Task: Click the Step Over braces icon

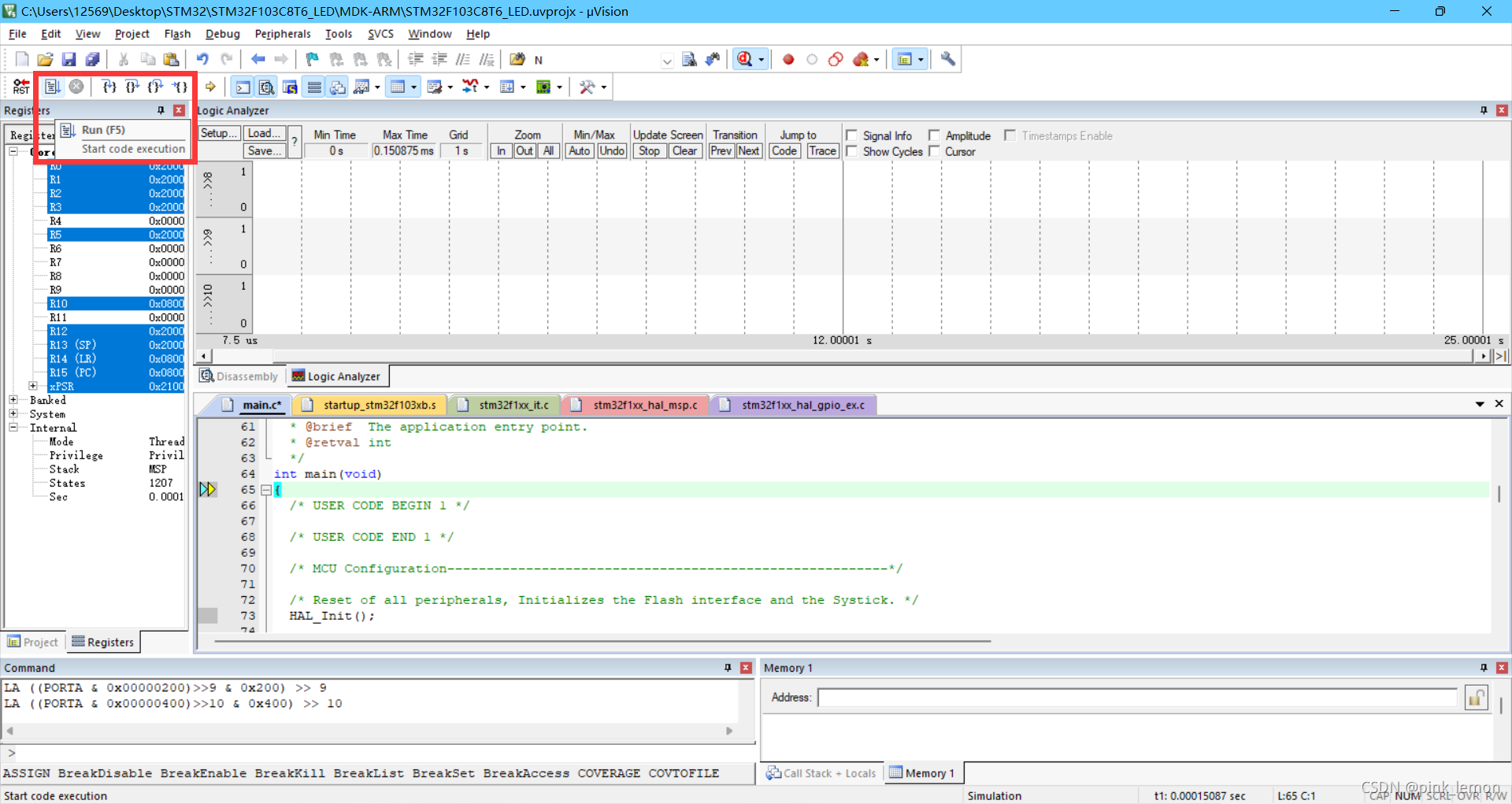Action: point(132,87)
